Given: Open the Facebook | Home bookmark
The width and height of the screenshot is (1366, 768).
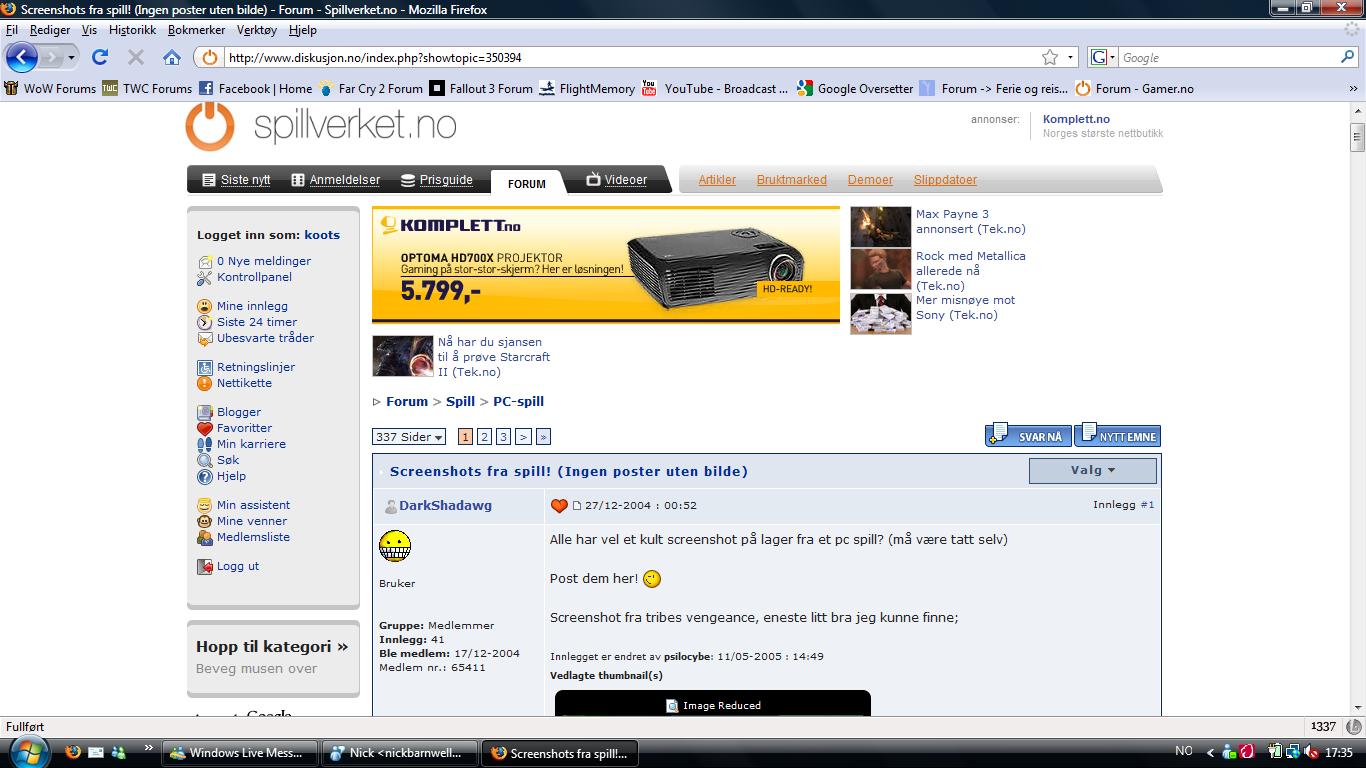Looking at the screenshot, I should [x=255, y=88].
